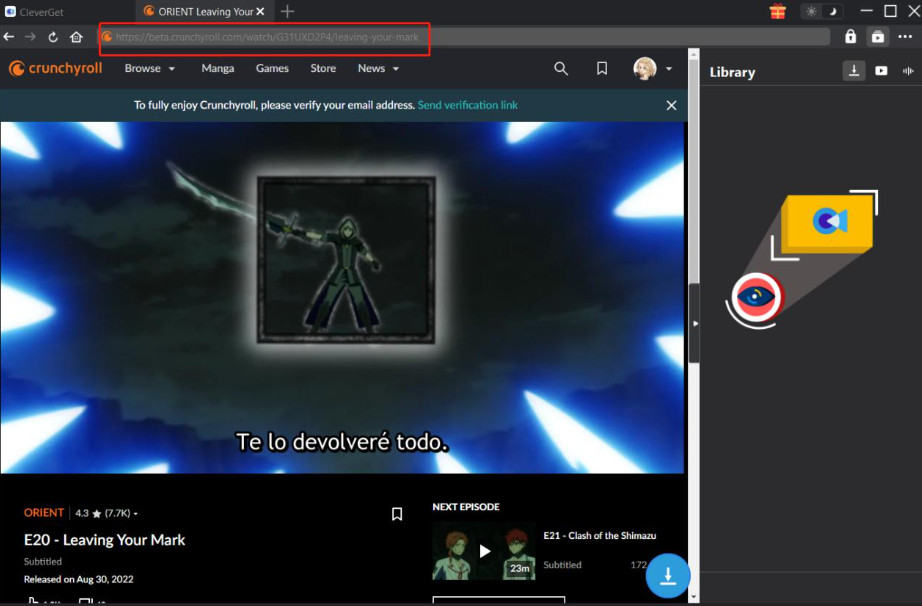
Task: Switch to the light mode sun toggle
Action: [810, 11]
